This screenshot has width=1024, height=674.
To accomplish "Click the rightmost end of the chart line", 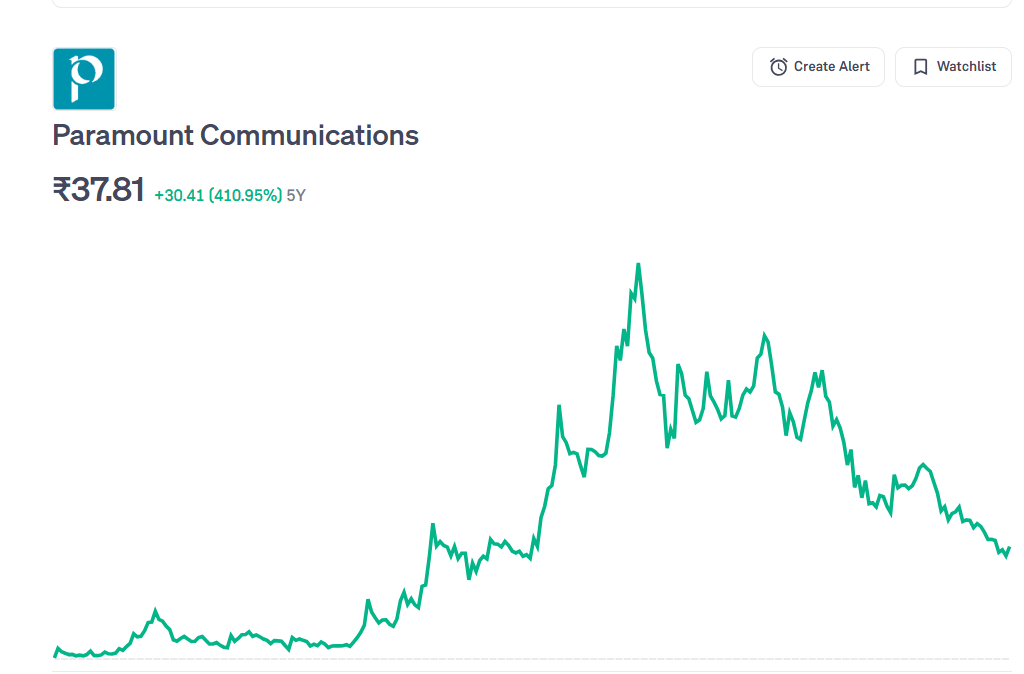I will pyautogui.click(x=1010, y=548).
